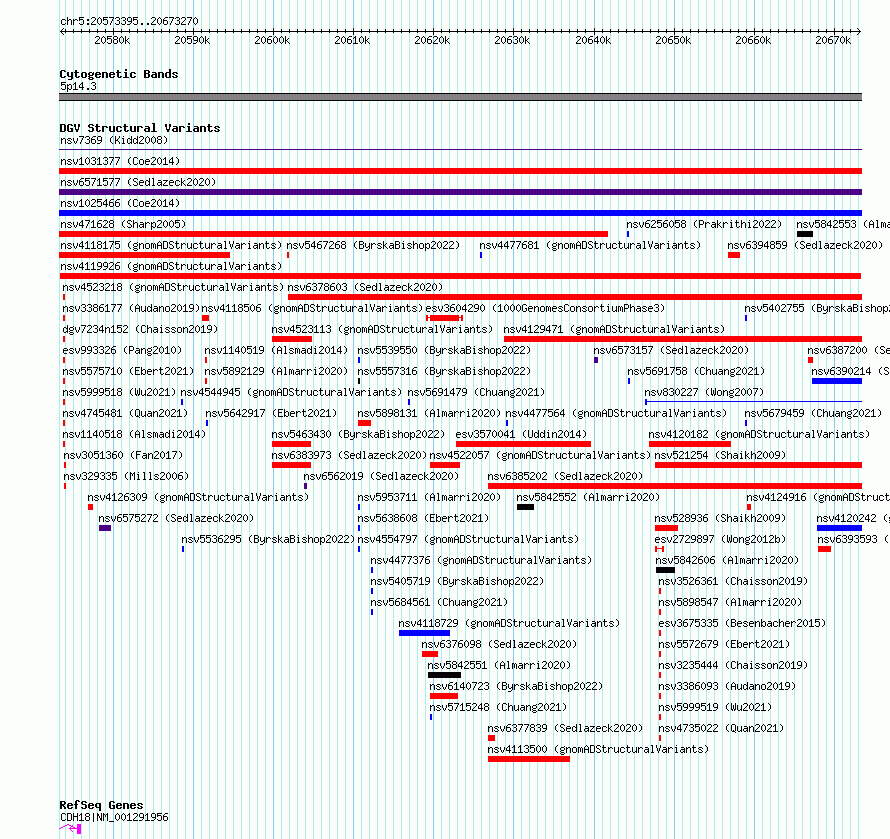Image resolution: width=890 pixels, height=839 pixels.
Task: Click the nsv1031377 (Coe2014) red variant bar
Action: 460,171
